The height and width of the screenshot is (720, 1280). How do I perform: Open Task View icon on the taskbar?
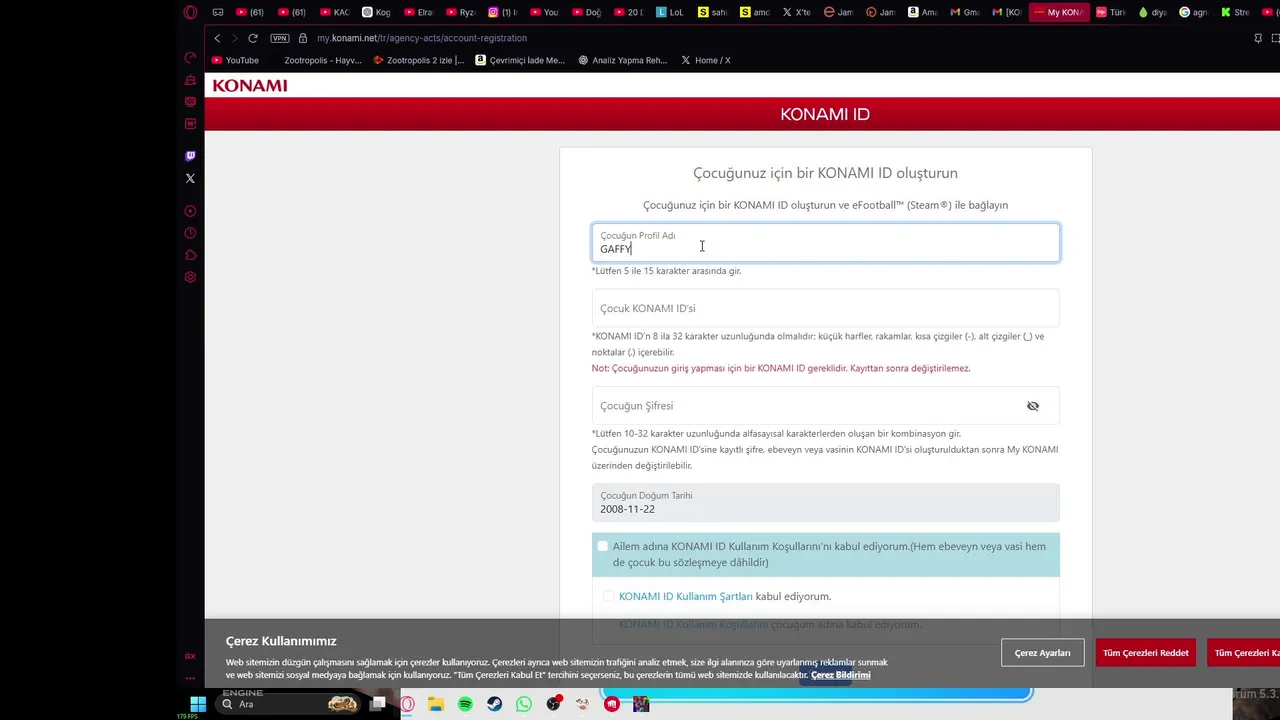click(x=378, y=704)
